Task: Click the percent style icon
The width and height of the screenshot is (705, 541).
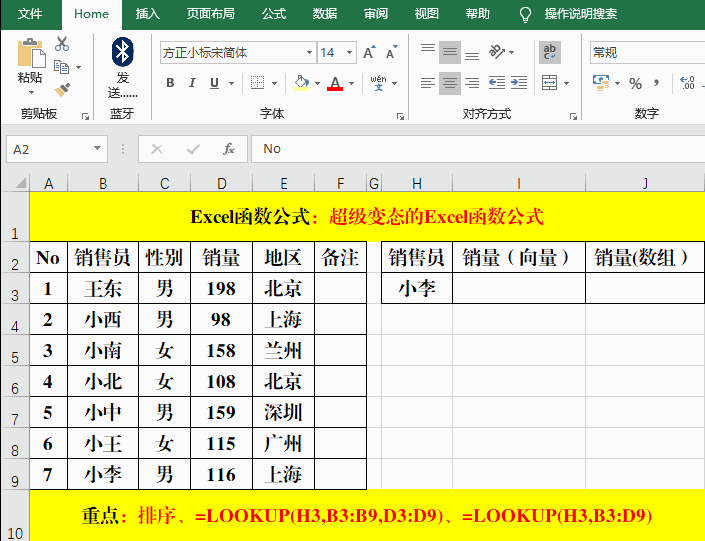Action: pyautogui.click(x=635, y=83)
